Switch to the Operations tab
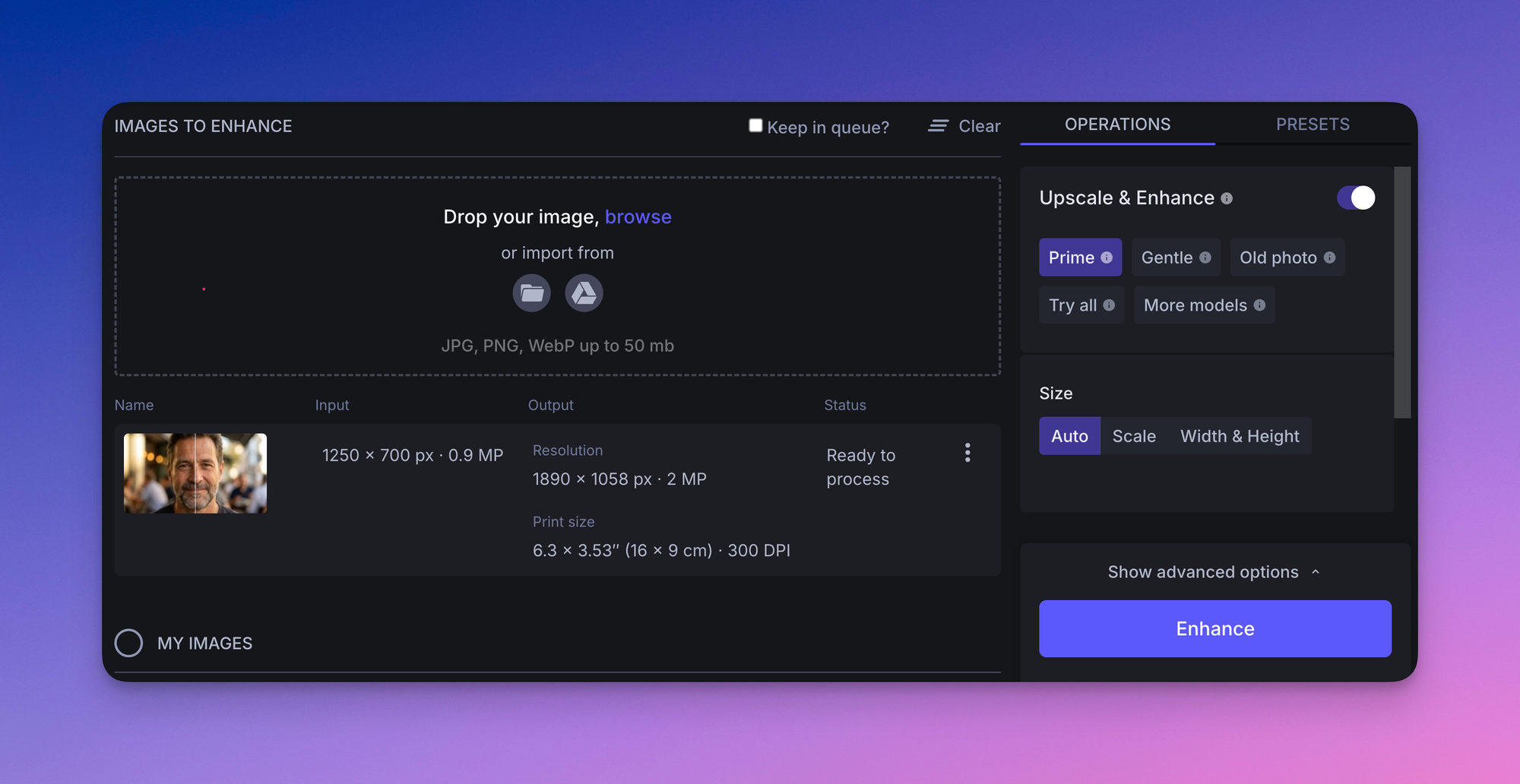The height and width of the screenshot is (784, 1520). click(x=1117, y=125)
